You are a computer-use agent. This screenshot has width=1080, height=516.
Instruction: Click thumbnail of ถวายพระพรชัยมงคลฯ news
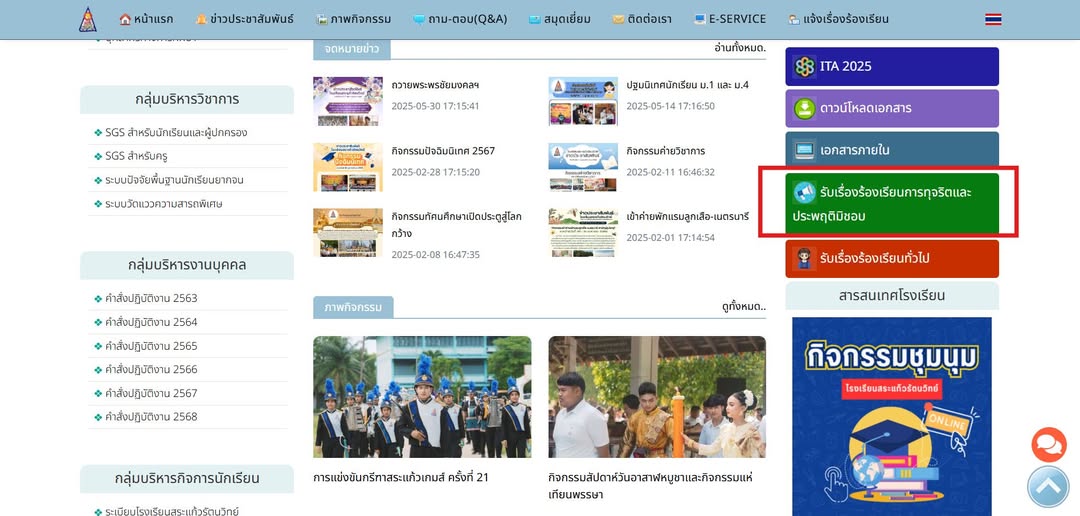[x=348, y=101]
